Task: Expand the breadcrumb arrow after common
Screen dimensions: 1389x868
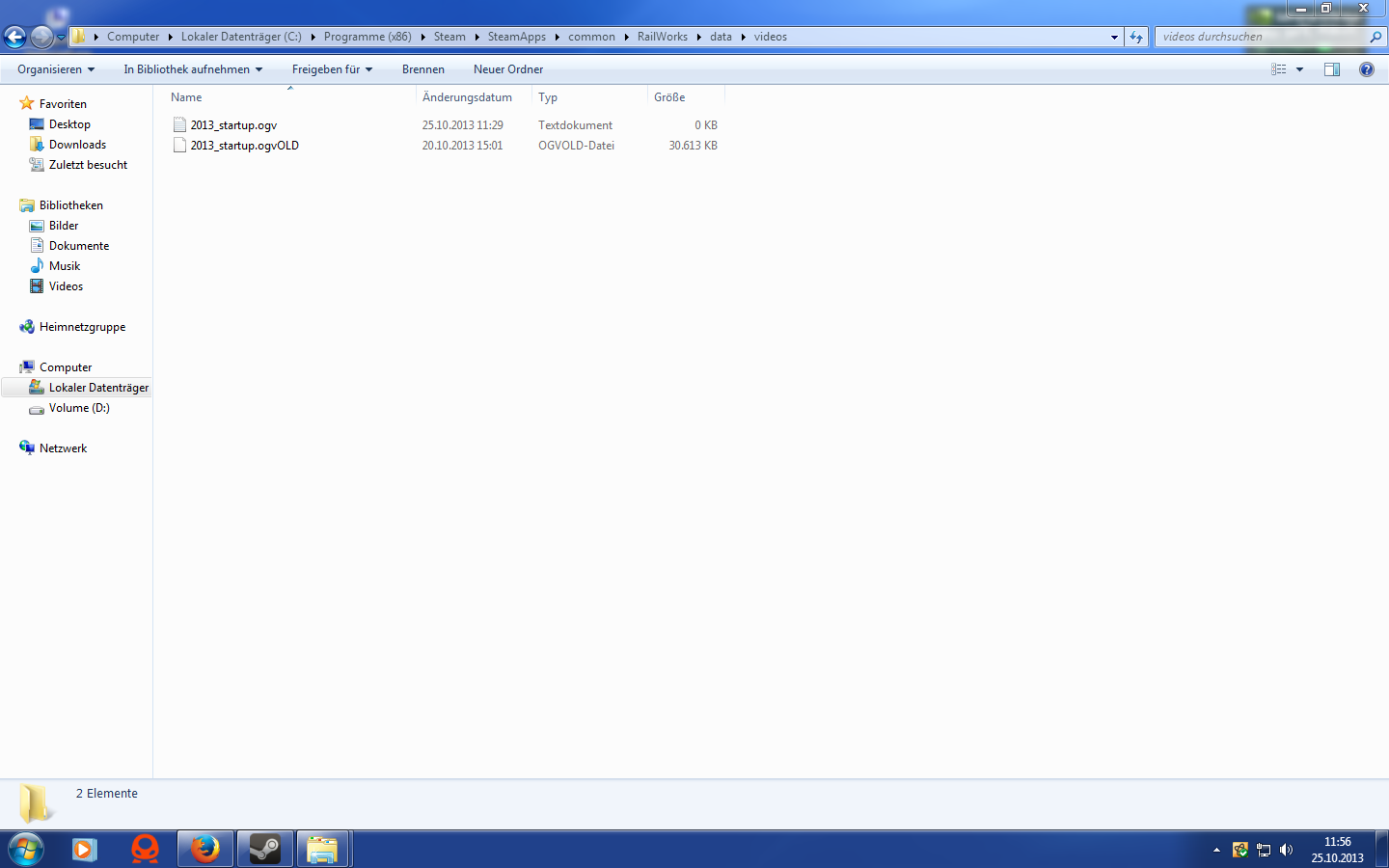Action: (626, 37)
